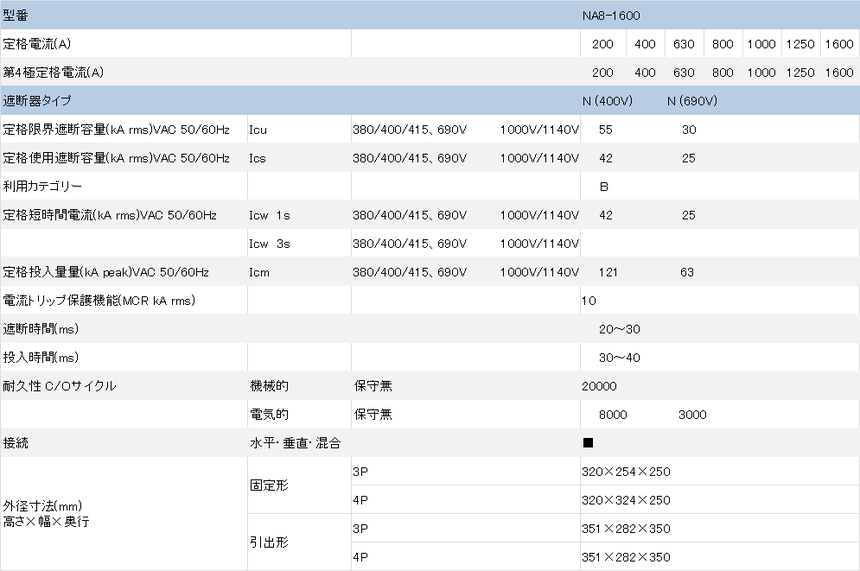Select the 型番 header label

(x=16, y=17)
